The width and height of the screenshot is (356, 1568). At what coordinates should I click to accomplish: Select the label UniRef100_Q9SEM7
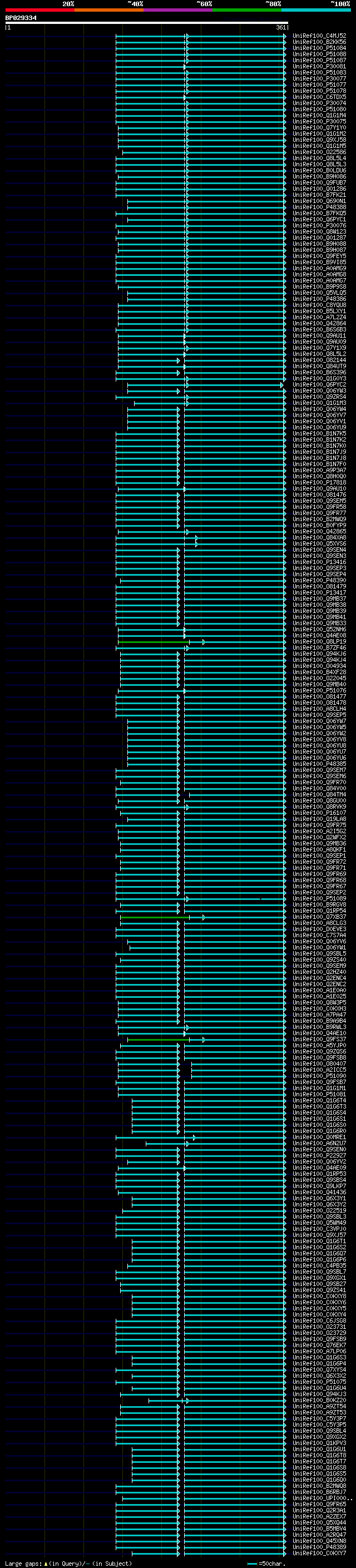[x=319, y=770]
